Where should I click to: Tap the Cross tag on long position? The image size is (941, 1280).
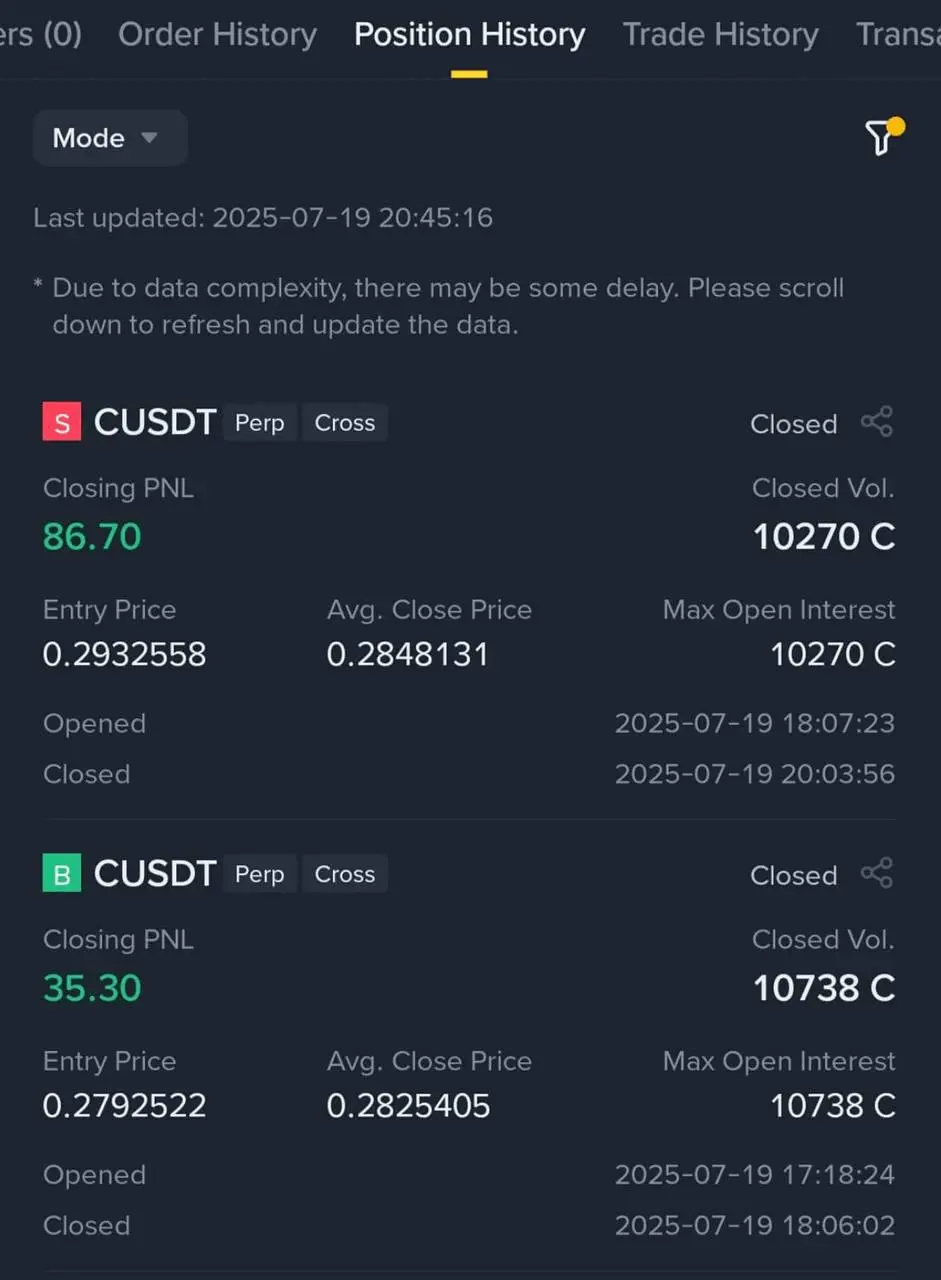(x=344, y=874)
